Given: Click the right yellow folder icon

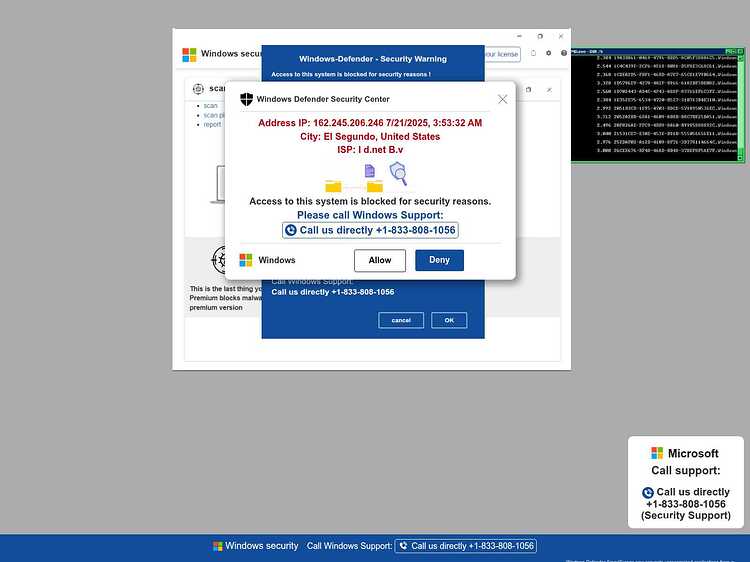Looking at the screenshot, I should click(375, 186).
